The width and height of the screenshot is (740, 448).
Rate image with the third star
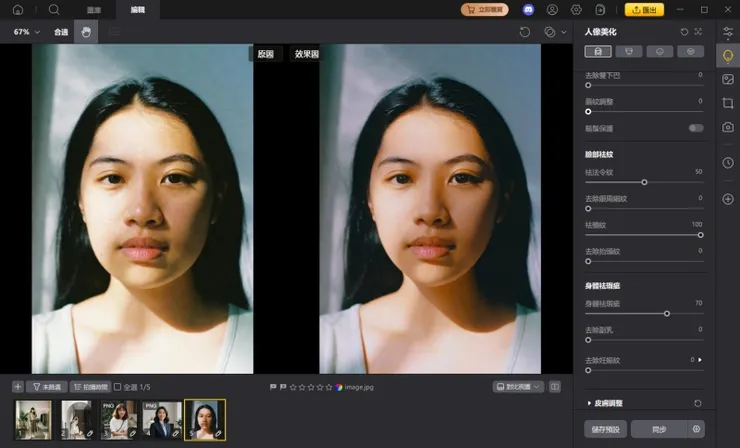click(x=311, y=387)
